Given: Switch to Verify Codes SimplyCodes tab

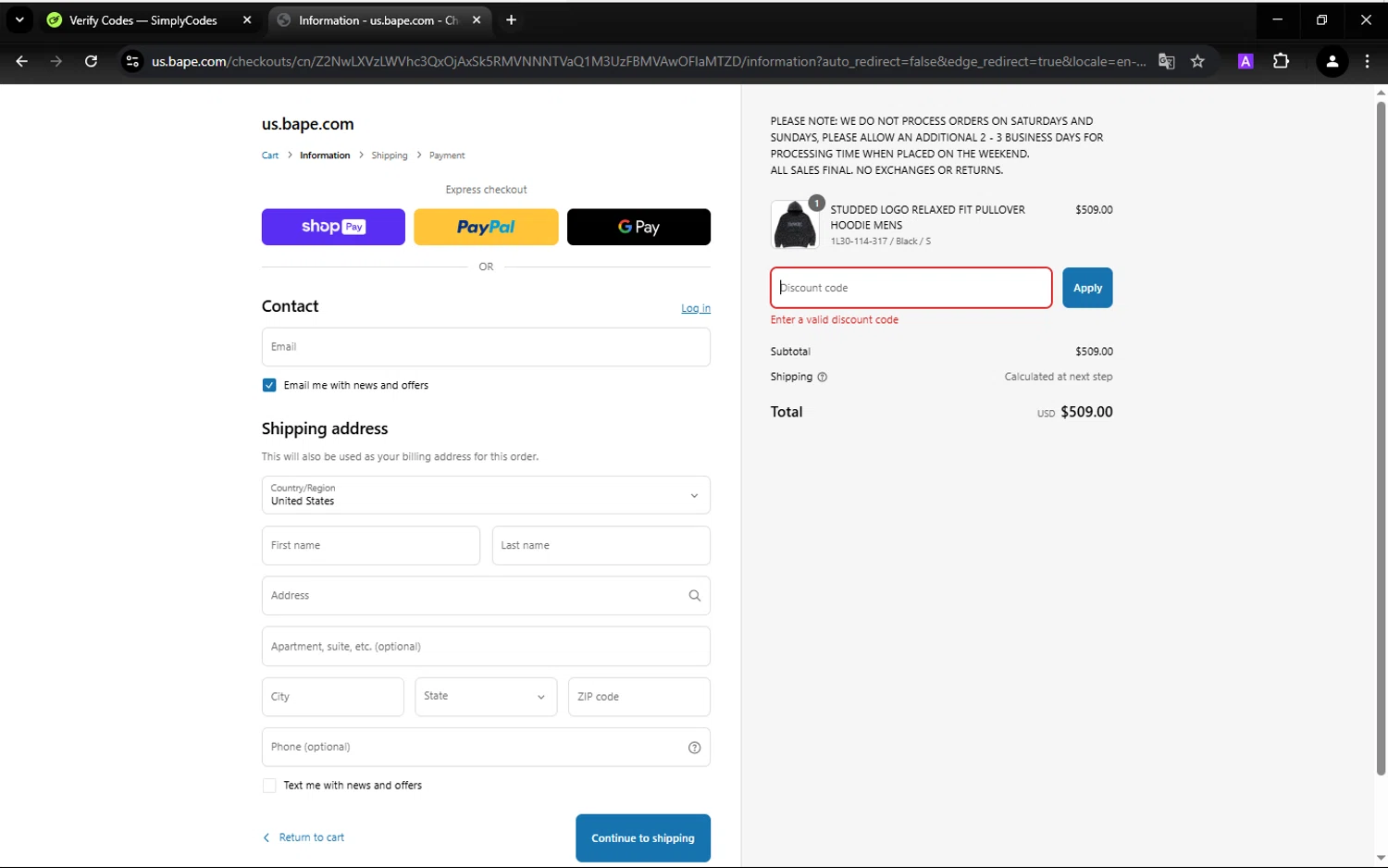Looking at the screenshot, I should 143,20.
